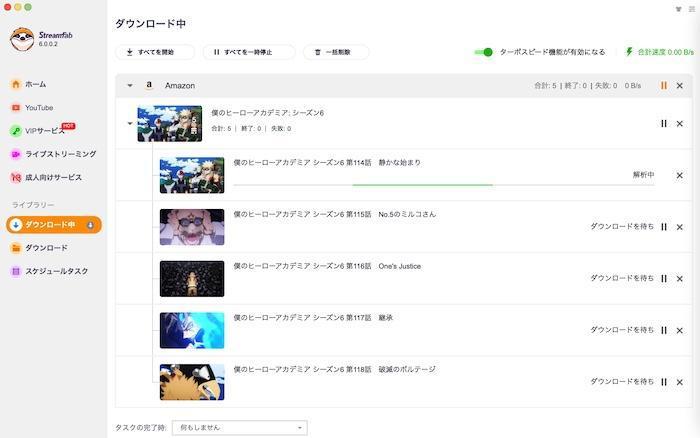Click the 破滅のボルテージ episode thumbnail
Screen dimensions: 700x438
coord(192,382)
